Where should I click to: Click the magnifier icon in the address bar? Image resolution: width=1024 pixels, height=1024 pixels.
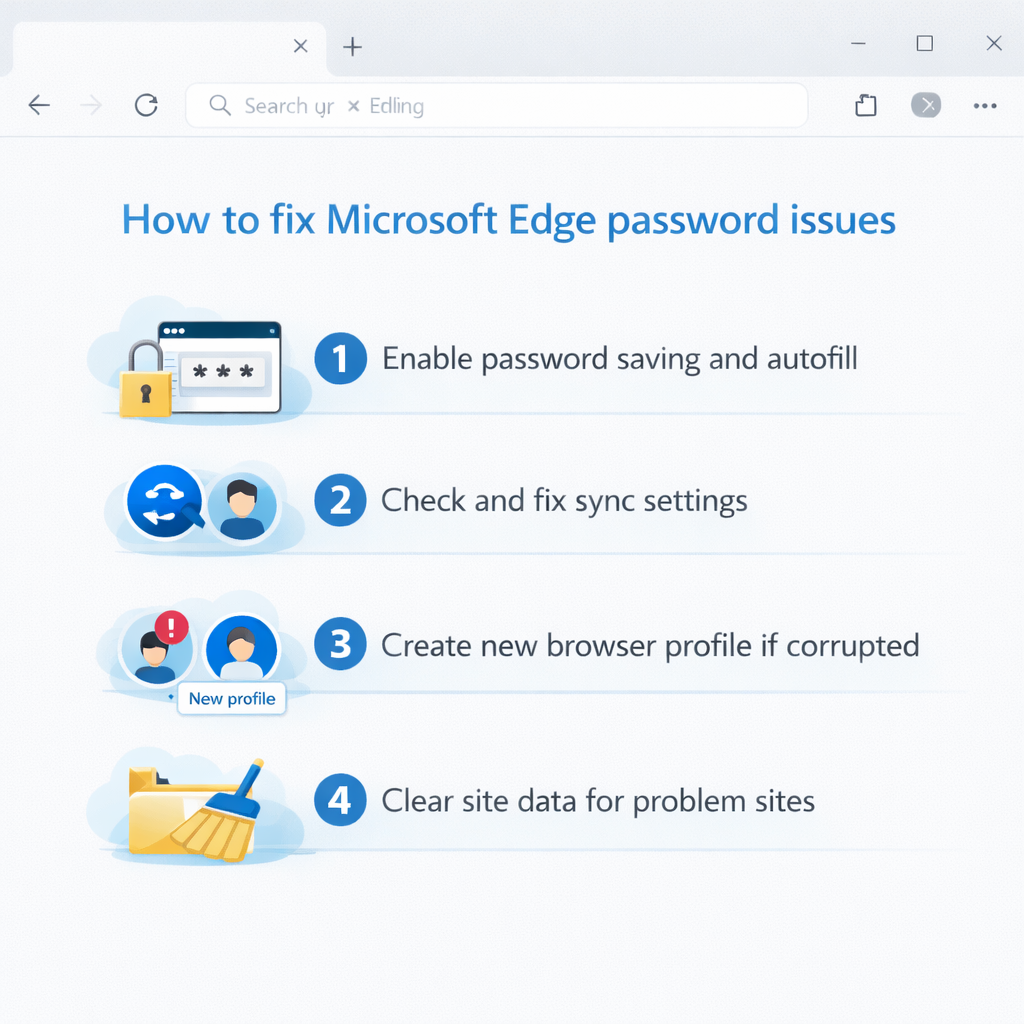coord(220,105)
